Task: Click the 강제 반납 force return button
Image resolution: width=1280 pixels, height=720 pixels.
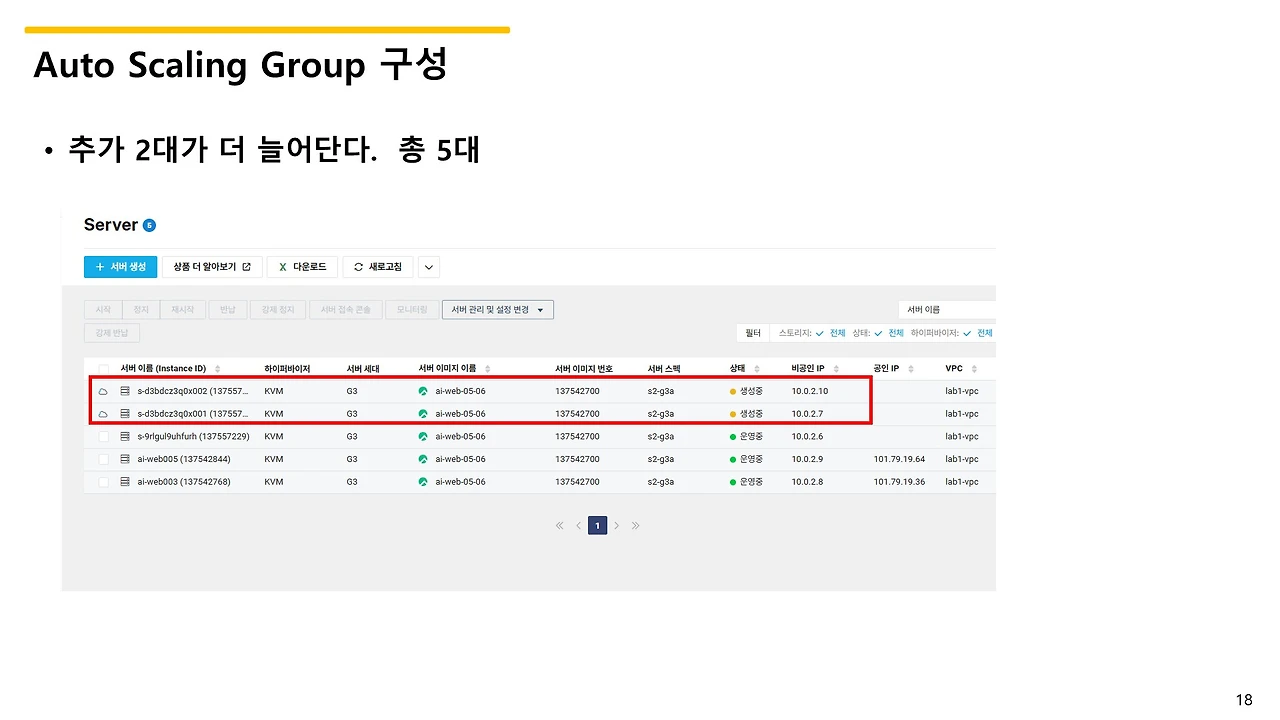Action: 112,333
